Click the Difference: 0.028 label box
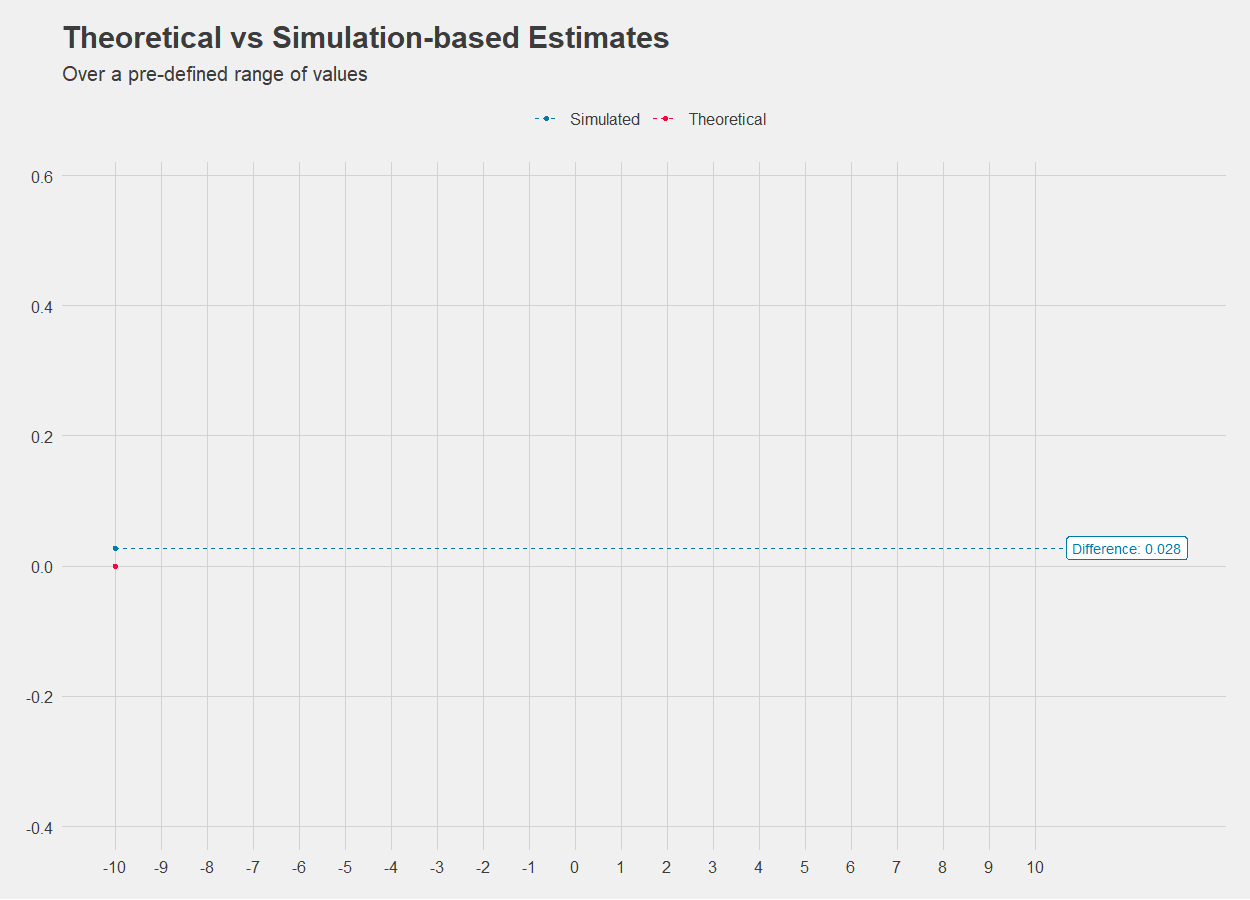The height and width of the screenshot is (900, 1250). coord(1127,549)
